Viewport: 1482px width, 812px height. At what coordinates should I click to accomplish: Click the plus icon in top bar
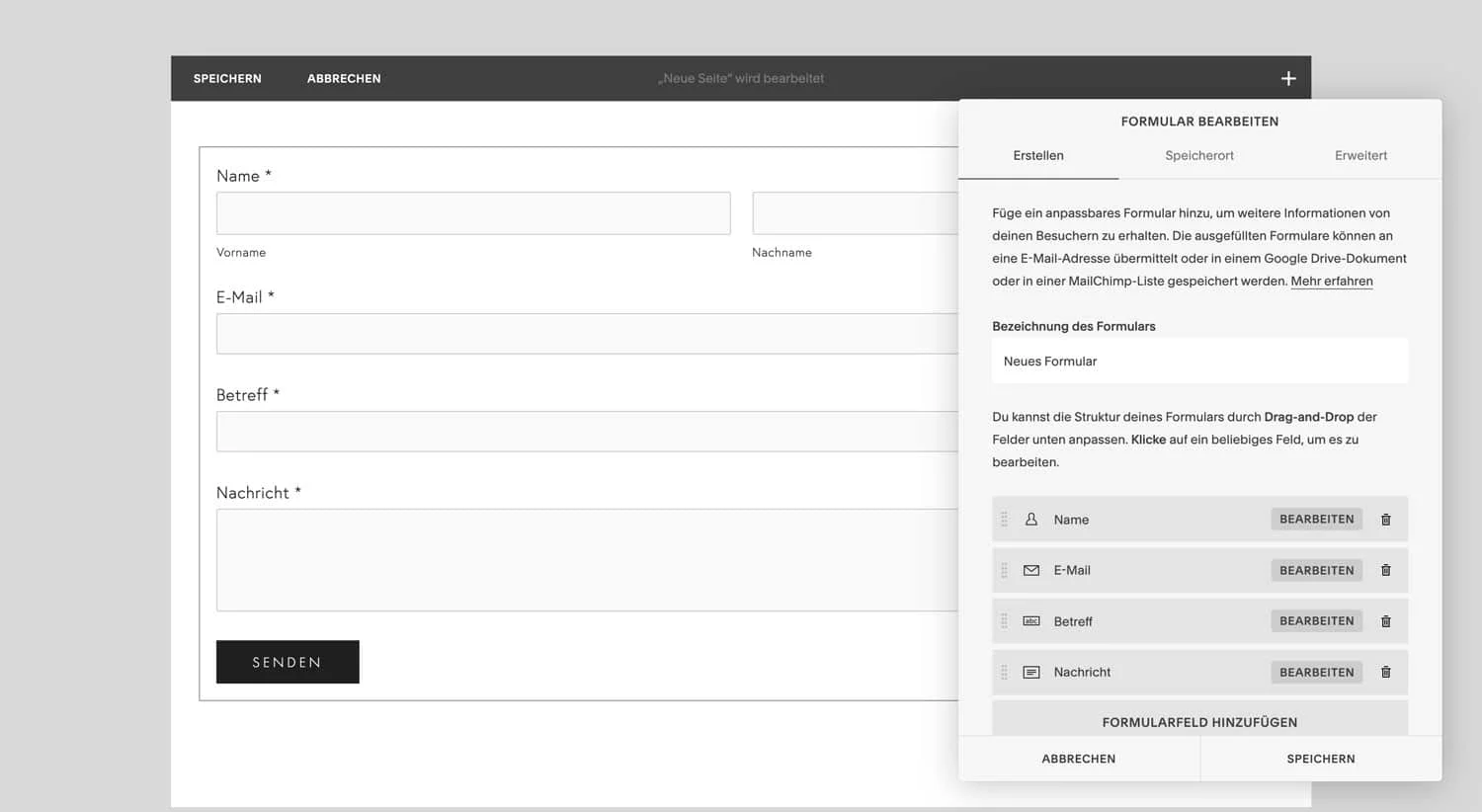[x=1288, y=79]
